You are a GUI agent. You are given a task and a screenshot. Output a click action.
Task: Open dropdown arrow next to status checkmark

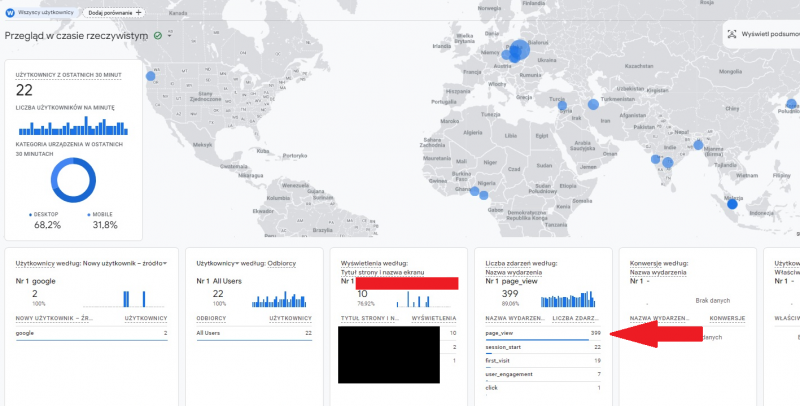pyautogui.click(x=169, y=35)
